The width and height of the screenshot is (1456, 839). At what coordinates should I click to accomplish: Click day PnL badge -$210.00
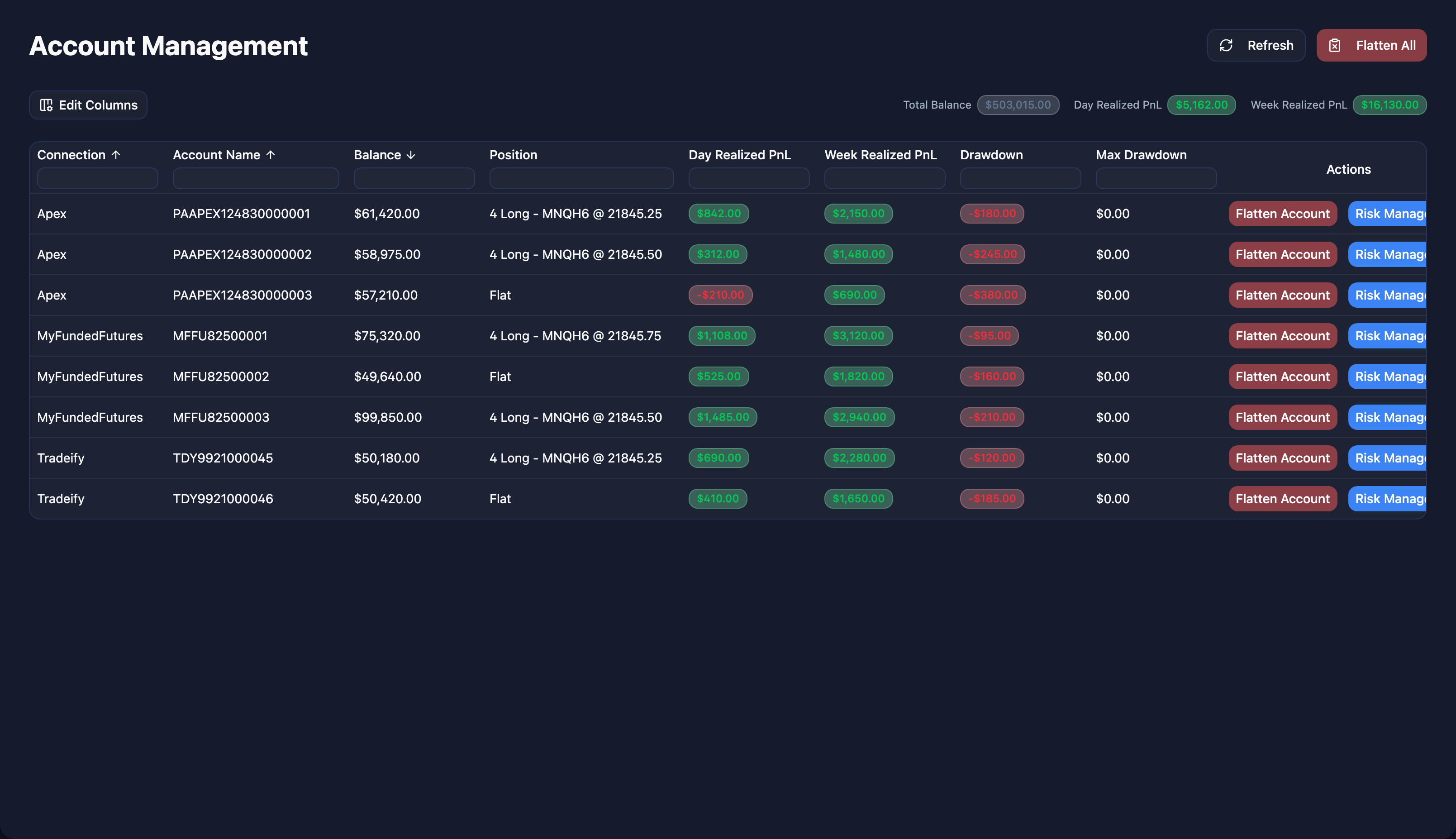pos(720,295)
